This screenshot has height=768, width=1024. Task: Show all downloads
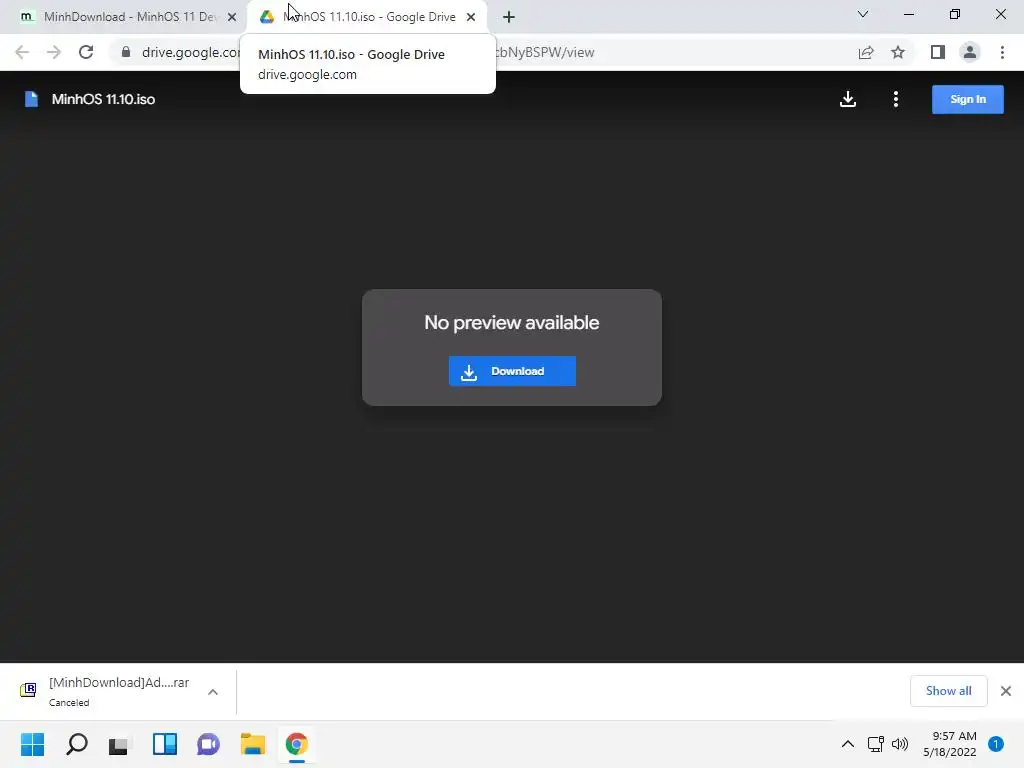click(x=948, y=691)
